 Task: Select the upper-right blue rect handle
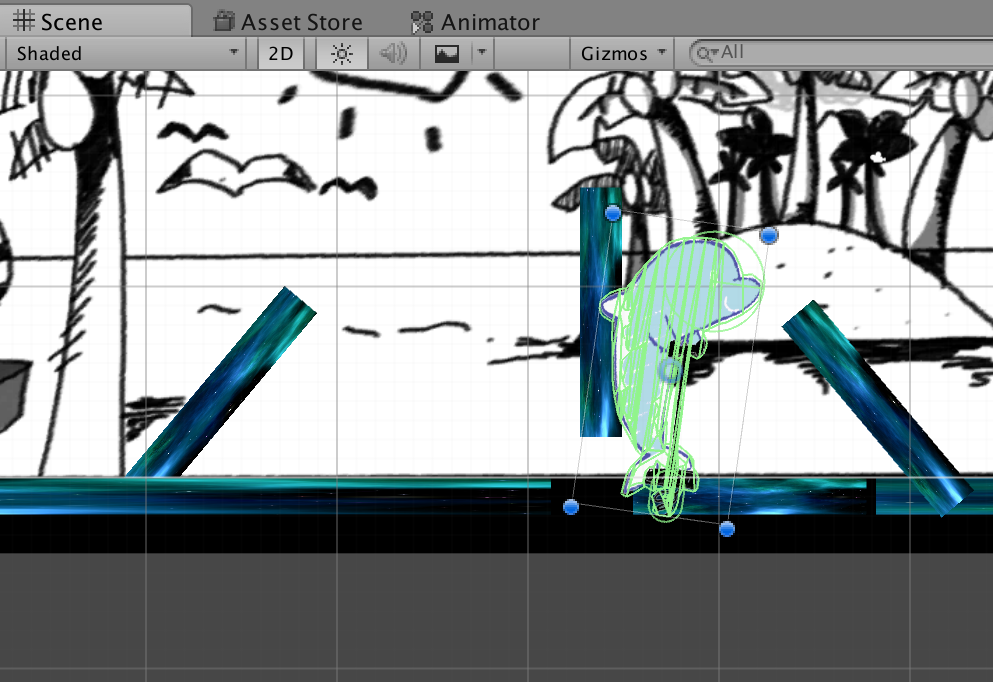tap(769, 236)
